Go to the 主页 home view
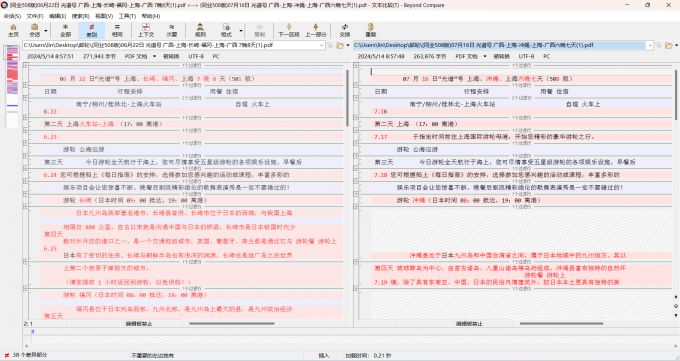This screenshot has width=680, height=361. [x=13, y=30]
